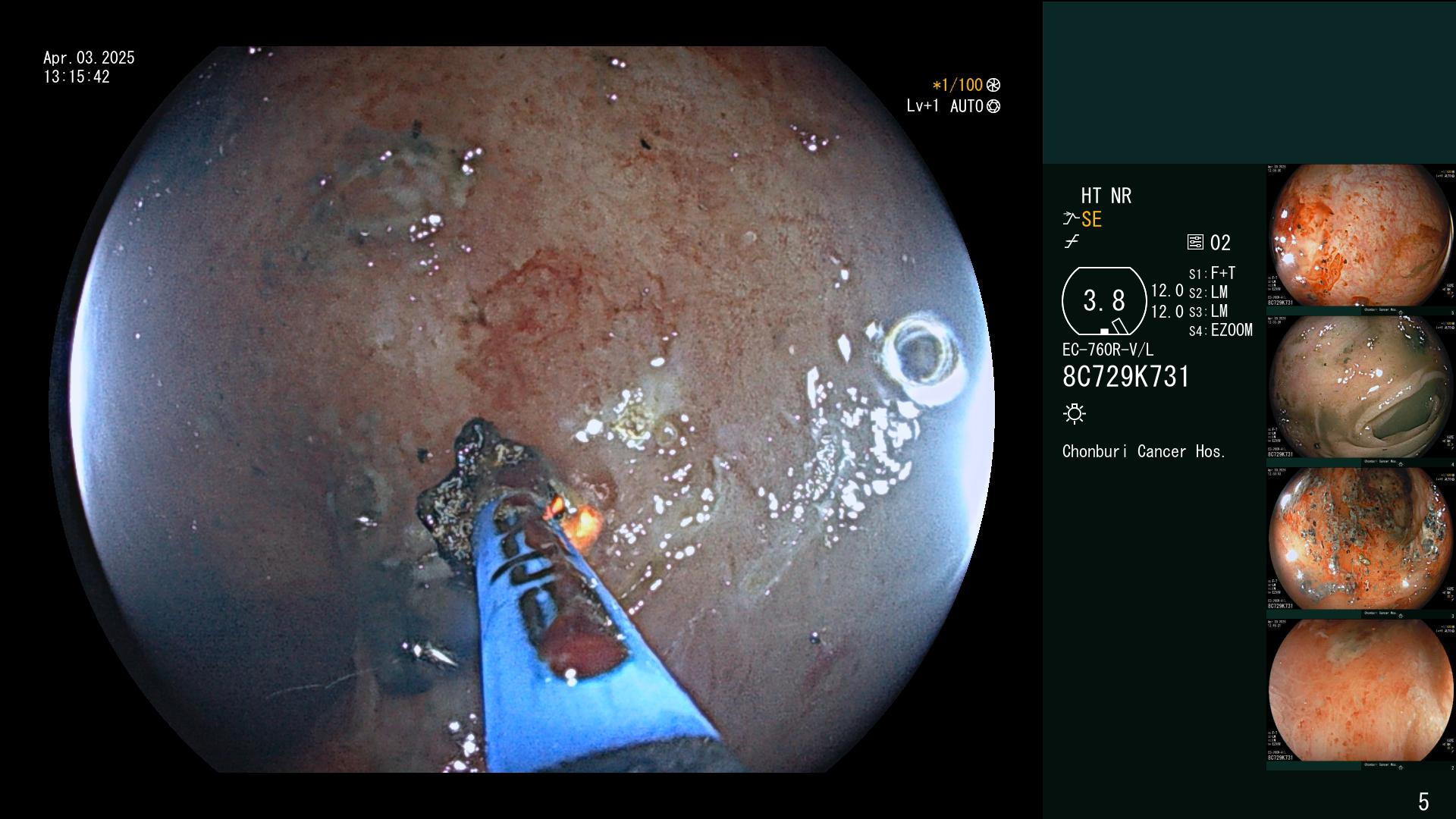Viewport: 1456px width, 819px height.
Task: Select the curve icon left of SE
Action: pos(1070,219)
